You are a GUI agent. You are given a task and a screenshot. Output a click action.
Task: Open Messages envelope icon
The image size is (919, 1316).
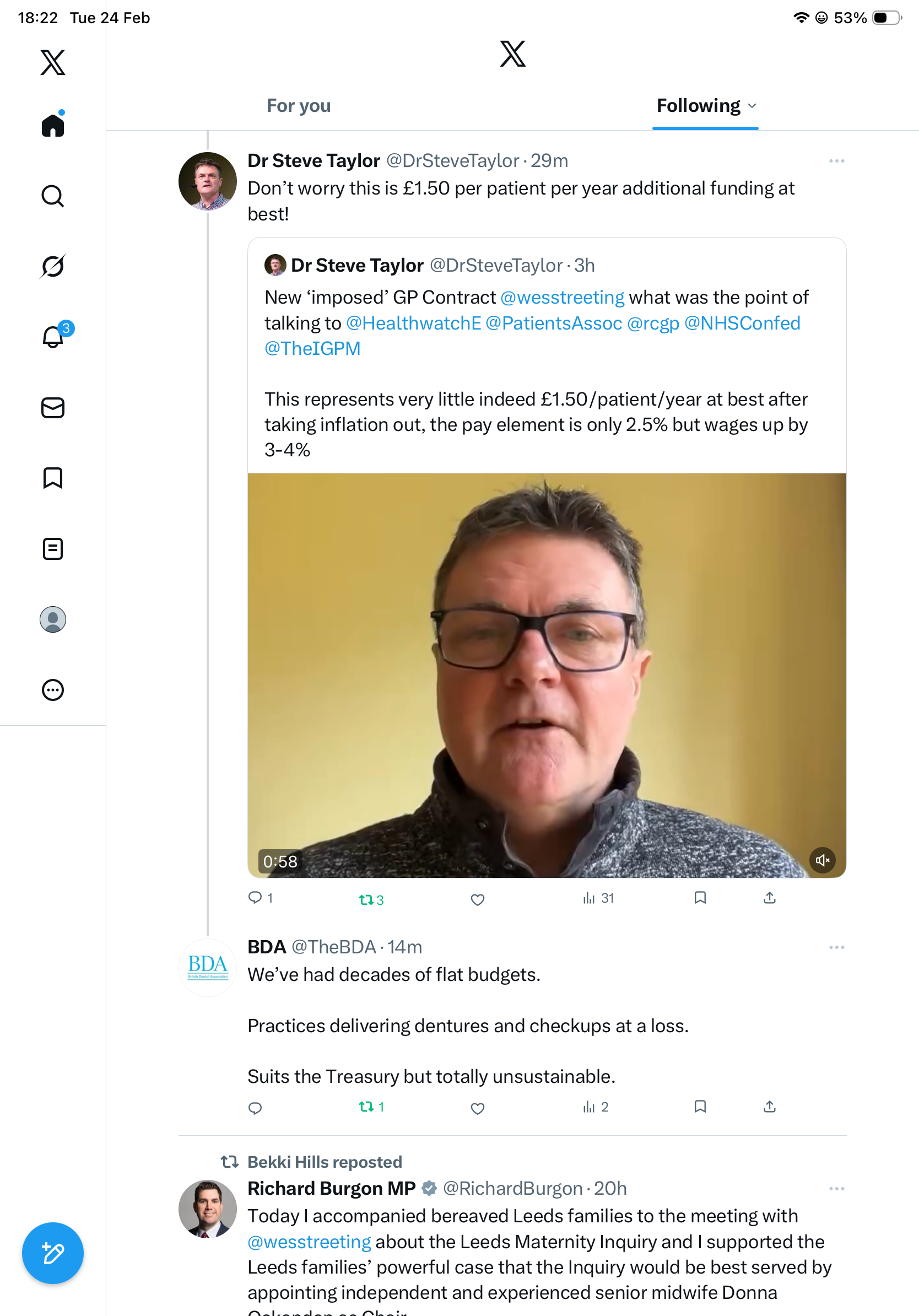click(53, 408)
